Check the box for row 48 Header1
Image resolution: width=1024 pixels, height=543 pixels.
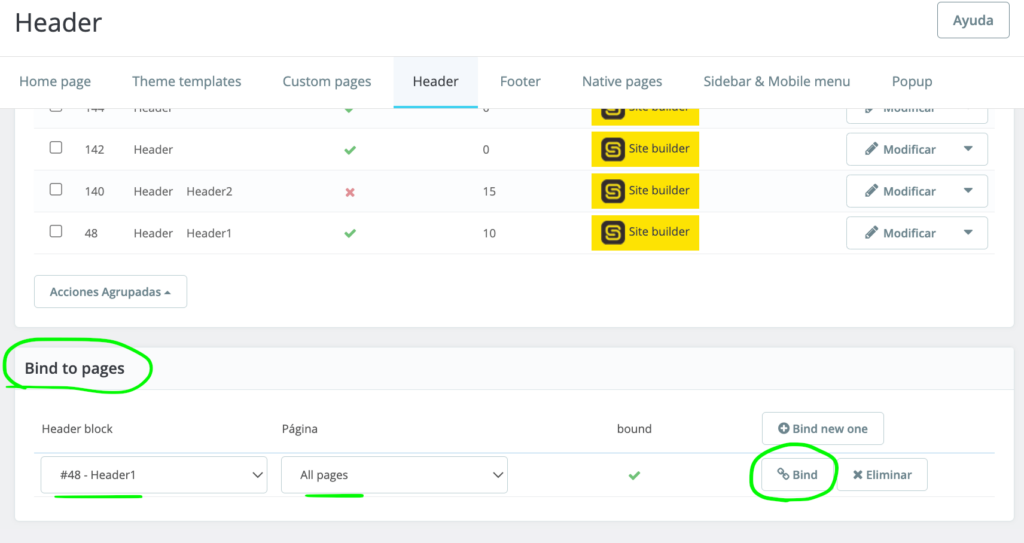coord(56,232)
